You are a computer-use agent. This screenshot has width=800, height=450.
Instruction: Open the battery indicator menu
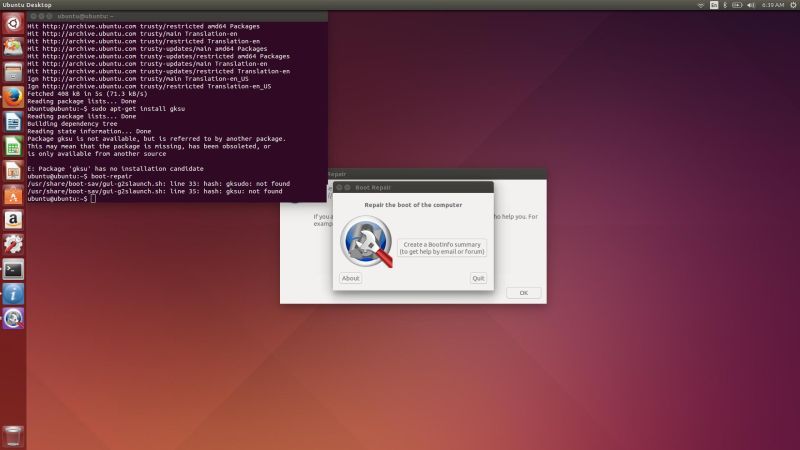(x=737, y=5)
